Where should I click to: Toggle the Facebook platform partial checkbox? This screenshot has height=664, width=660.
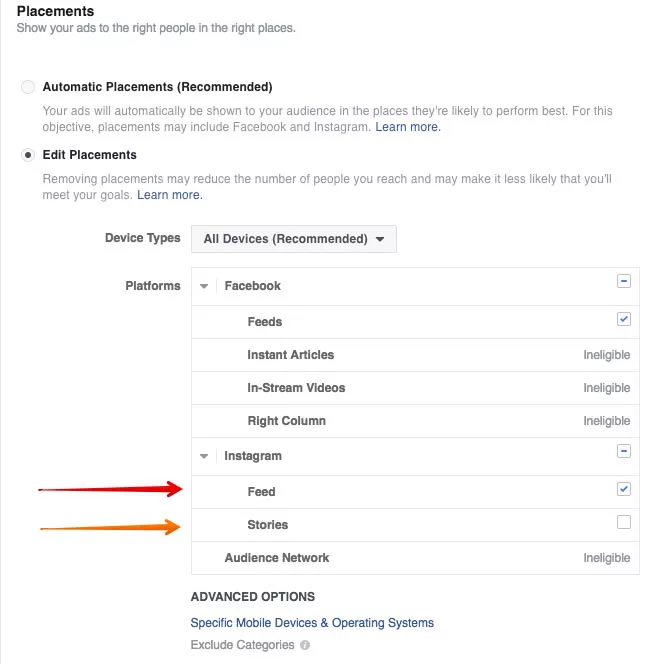click(624, 281)
